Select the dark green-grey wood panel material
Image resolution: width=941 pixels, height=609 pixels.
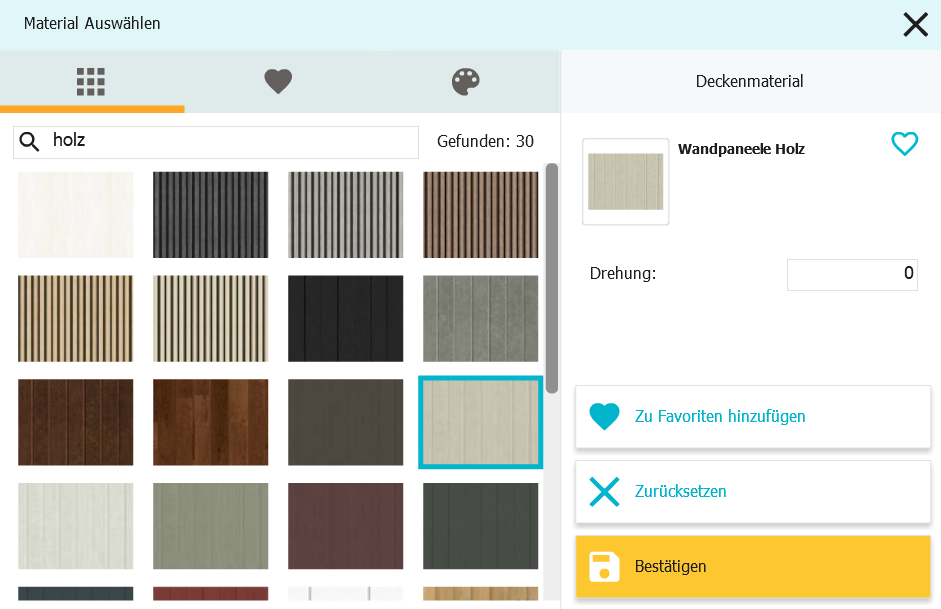tap(481, 526)
